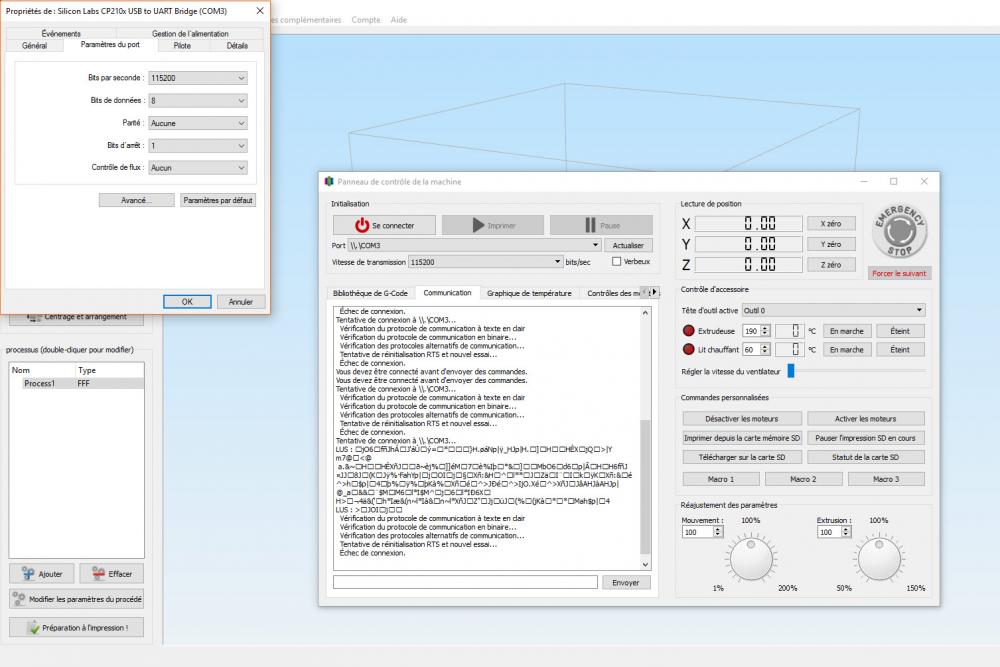Open the Bibliothèque de G-Code tab
This screenshot has width=1000, height=667.
pyautogui.click(x=371, y=293)
